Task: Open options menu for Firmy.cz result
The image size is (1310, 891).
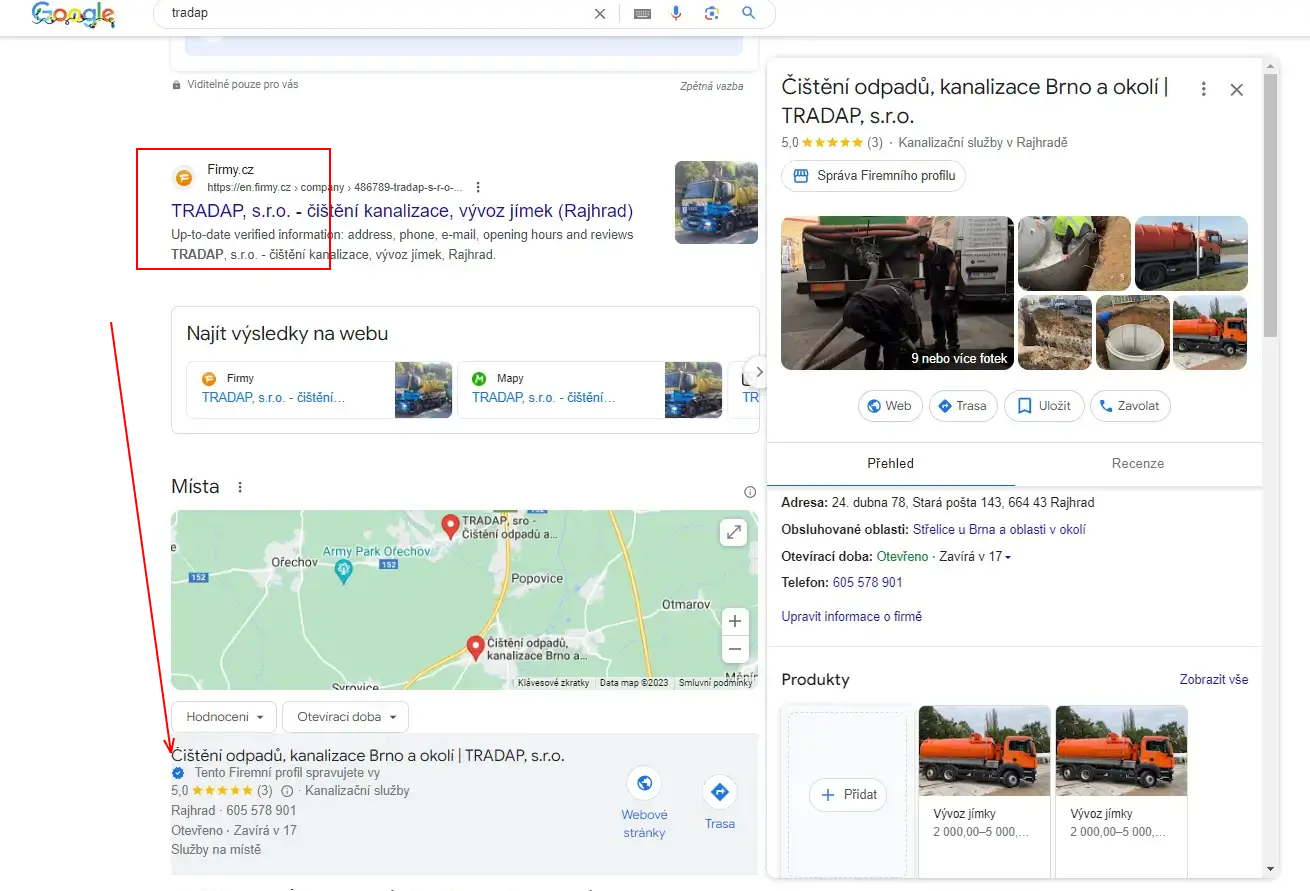Action: click(x=478, y=187)
